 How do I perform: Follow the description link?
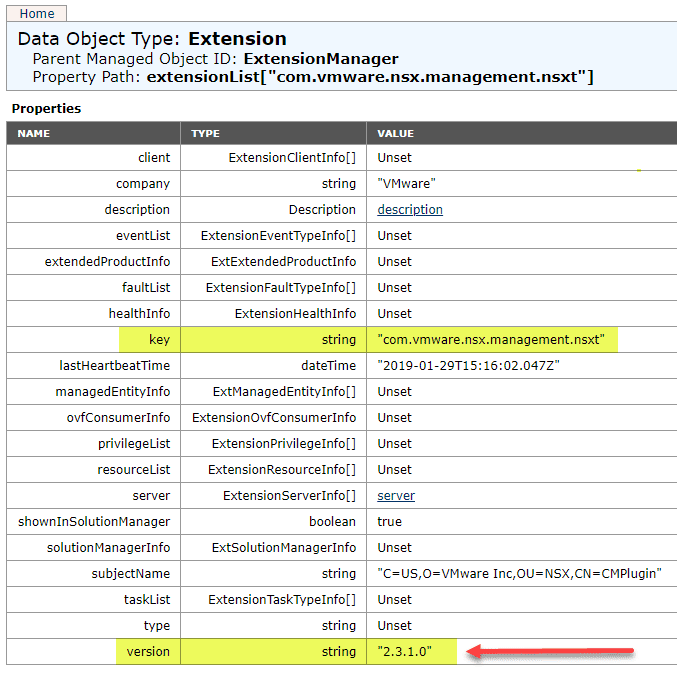tap(410, 210)
